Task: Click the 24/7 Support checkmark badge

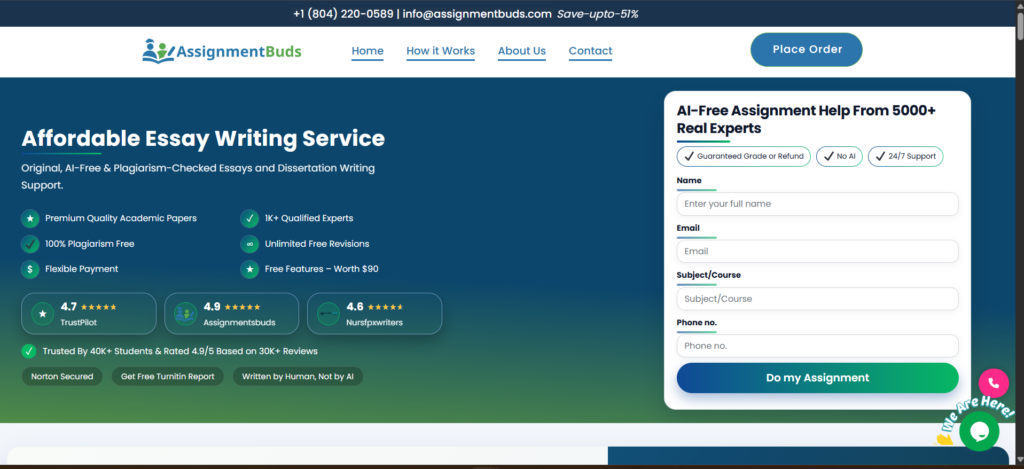Action: pos(905,156)
